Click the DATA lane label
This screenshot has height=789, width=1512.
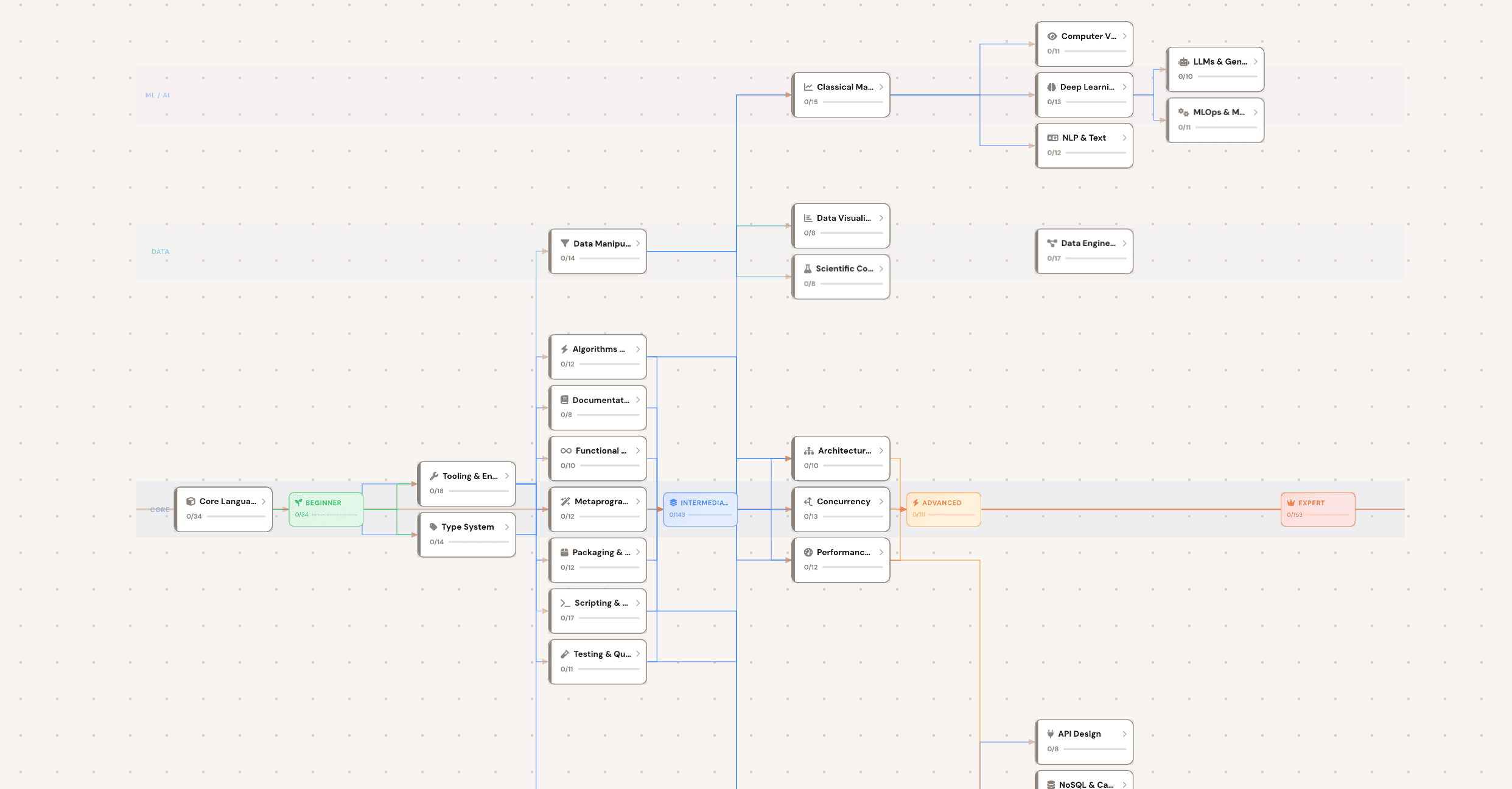point(160,251)
